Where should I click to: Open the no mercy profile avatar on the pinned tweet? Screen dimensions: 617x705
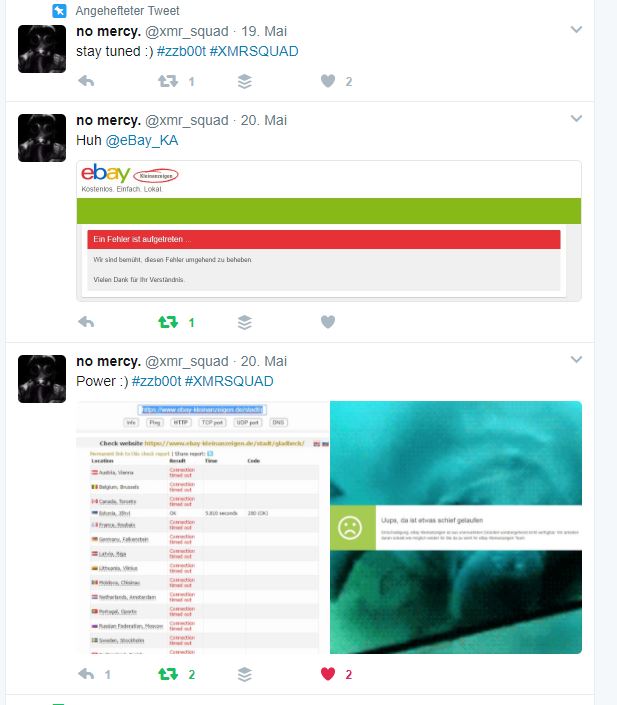point(42,49)
